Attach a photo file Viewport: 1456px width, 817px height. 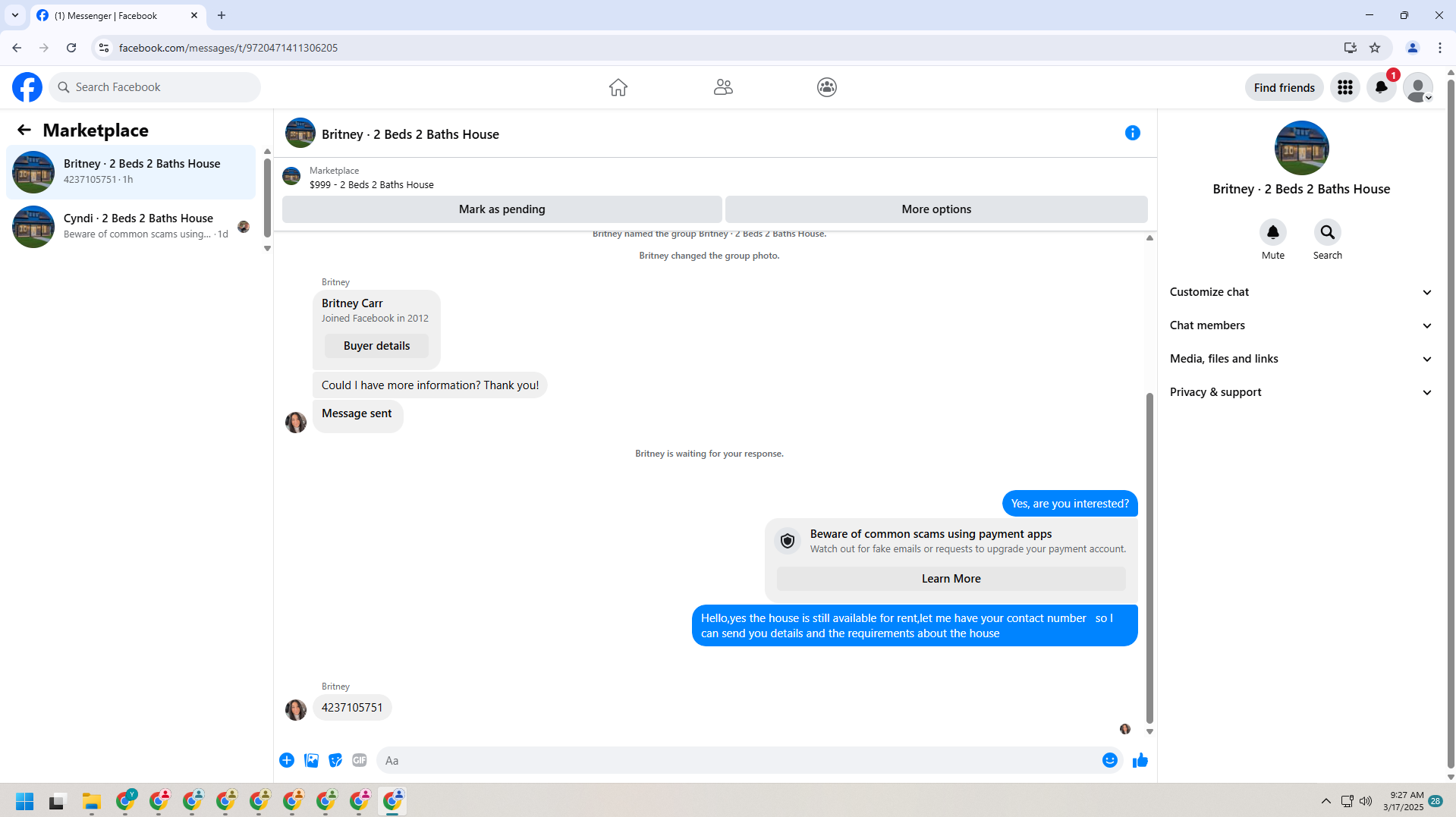[311, 760]
